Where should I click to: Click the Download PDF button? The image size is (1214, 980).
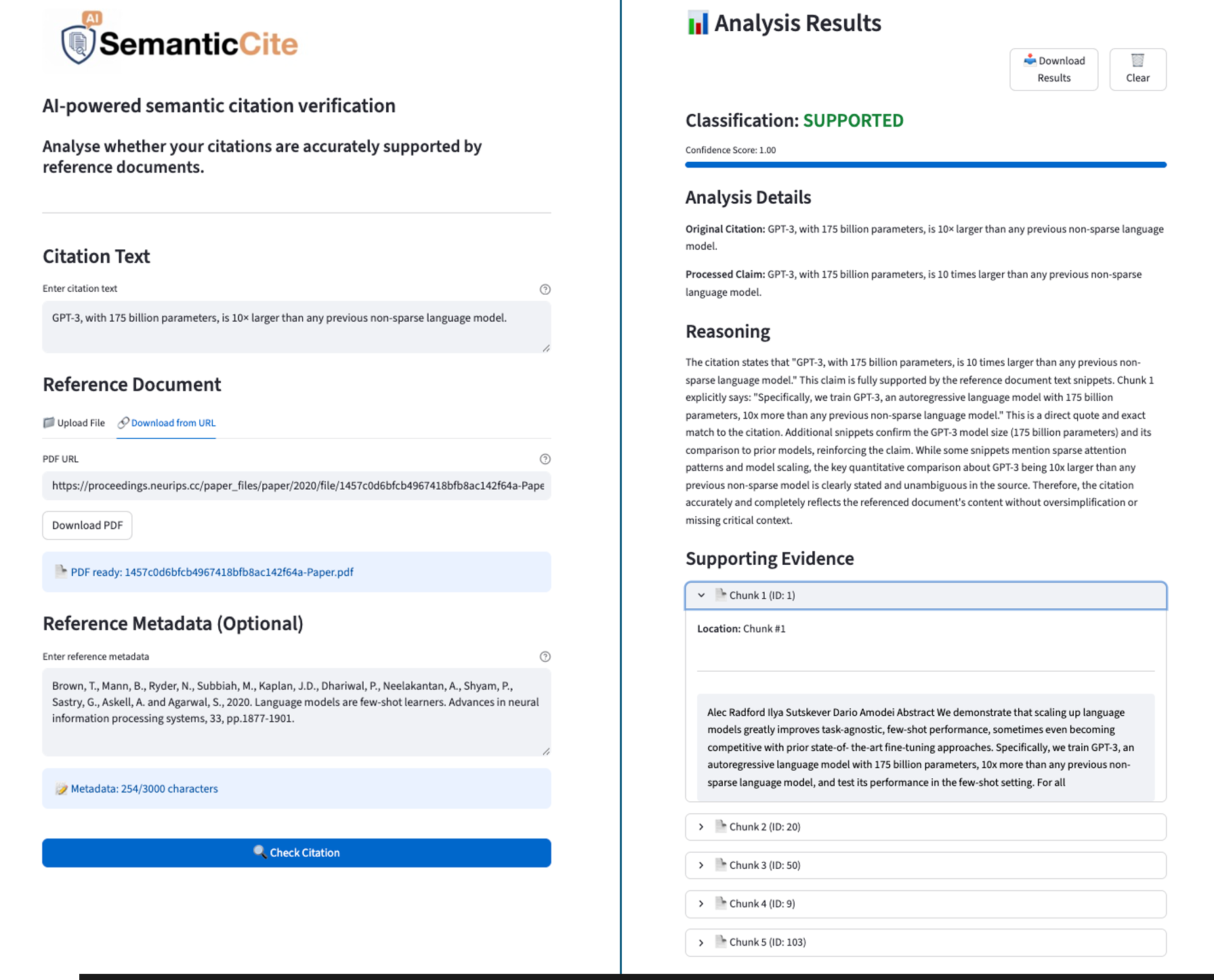pos(87,525)
